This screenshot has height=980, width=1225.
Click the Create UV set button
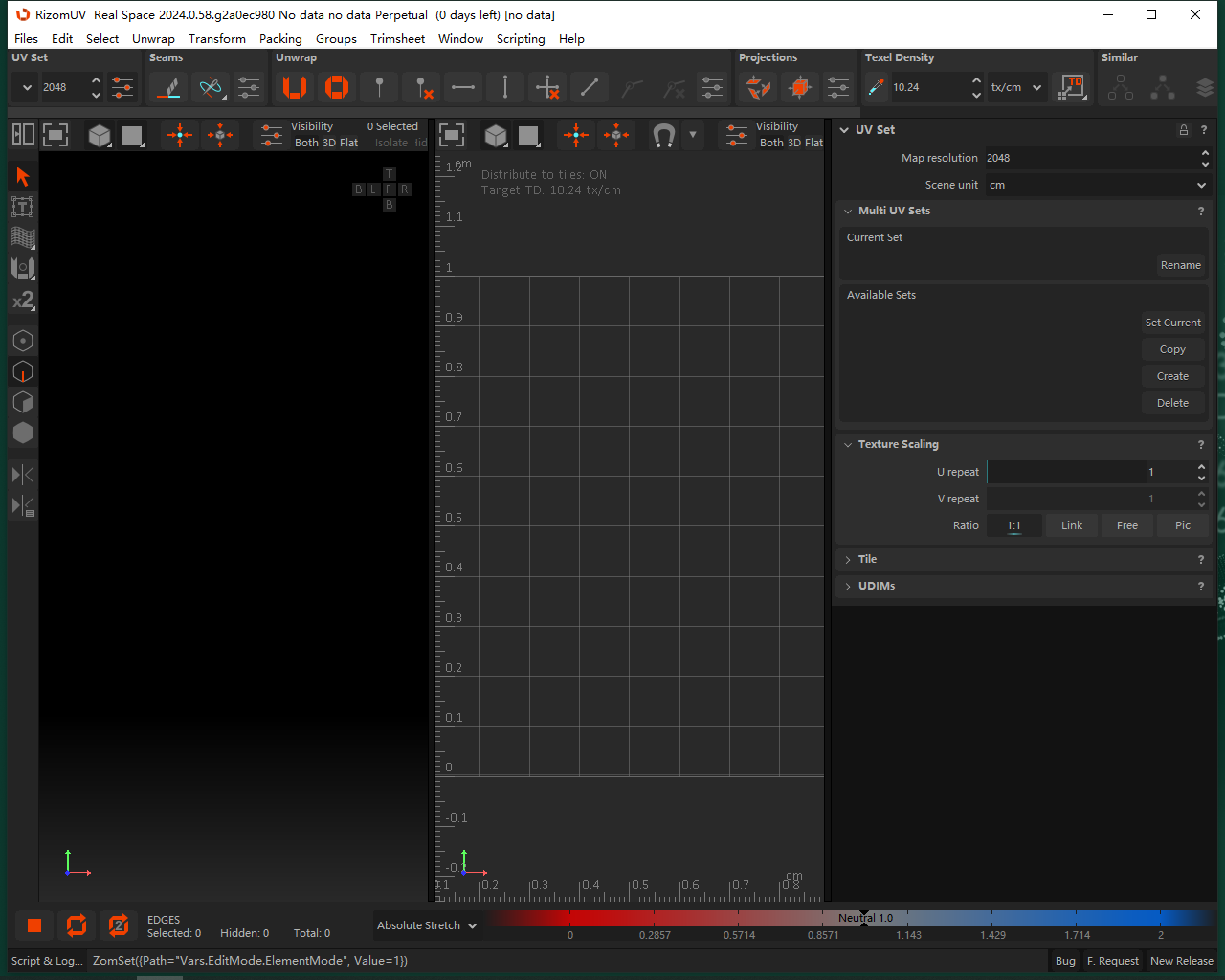[1172, 376]
